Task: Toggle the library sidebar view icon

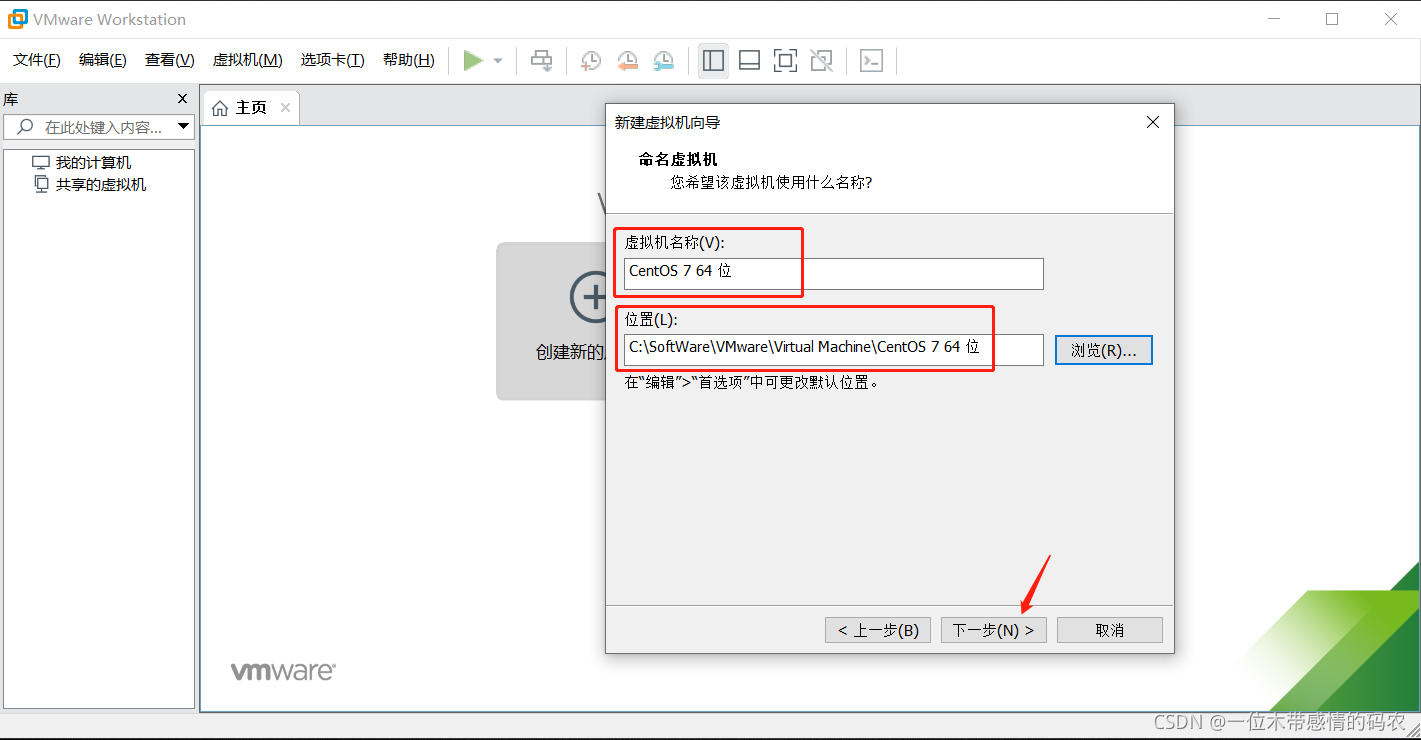Action: [713, 61]
